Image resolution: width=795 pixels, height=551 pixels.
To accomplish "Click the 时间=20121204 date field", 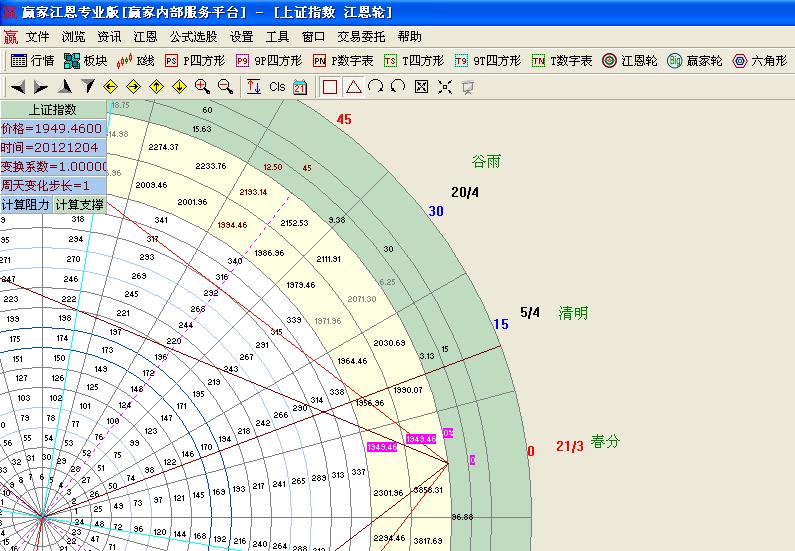I will coord(53,148).
